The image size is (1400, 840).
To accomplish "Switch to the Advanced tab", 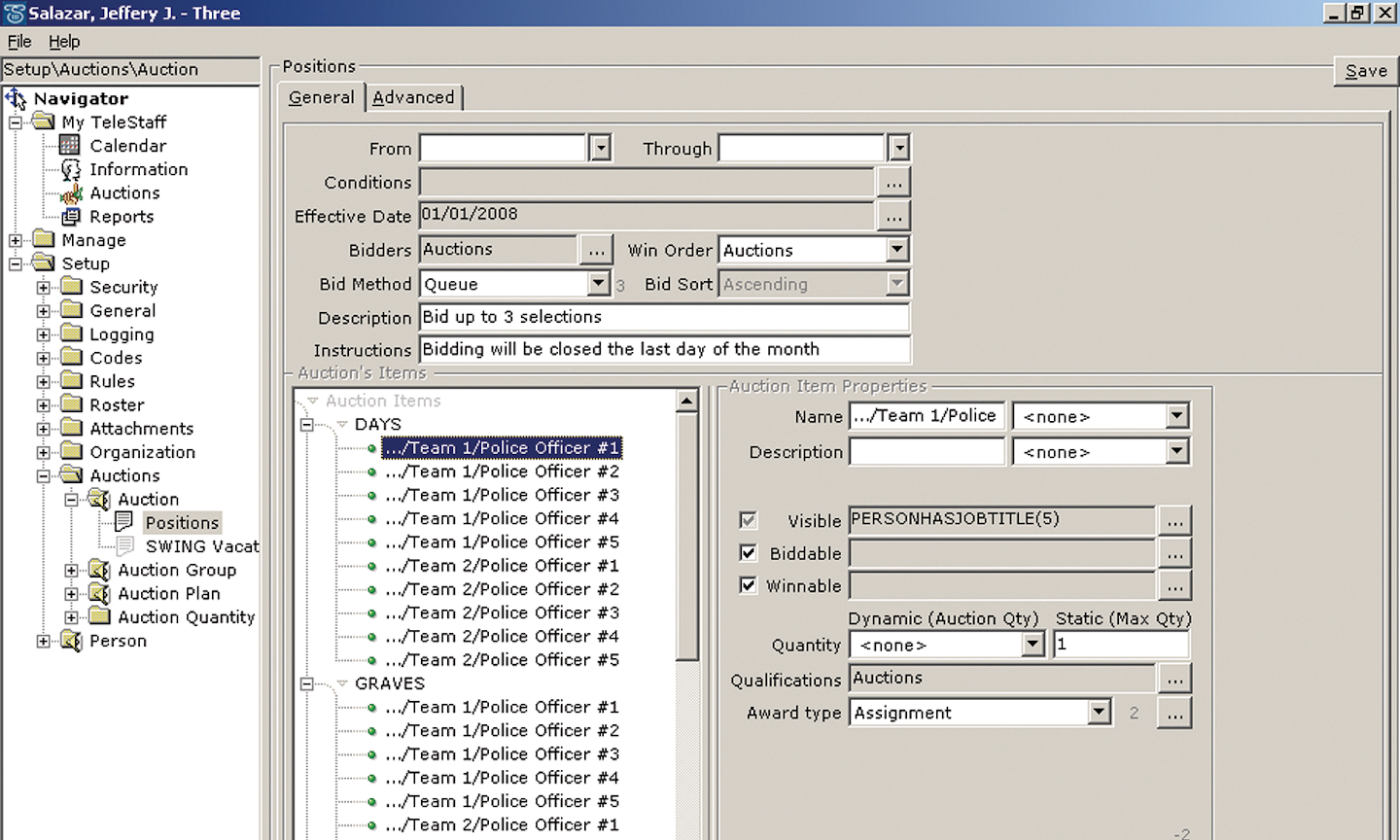I will click(414, 97).
